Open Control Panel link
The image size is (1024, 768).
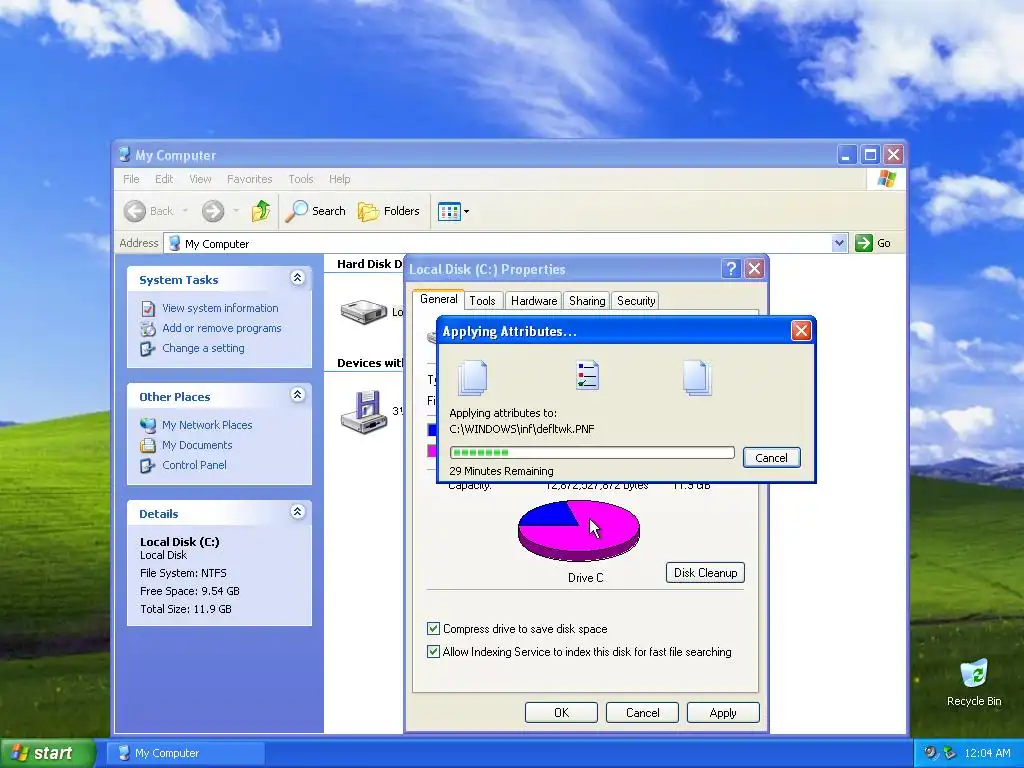194,466
